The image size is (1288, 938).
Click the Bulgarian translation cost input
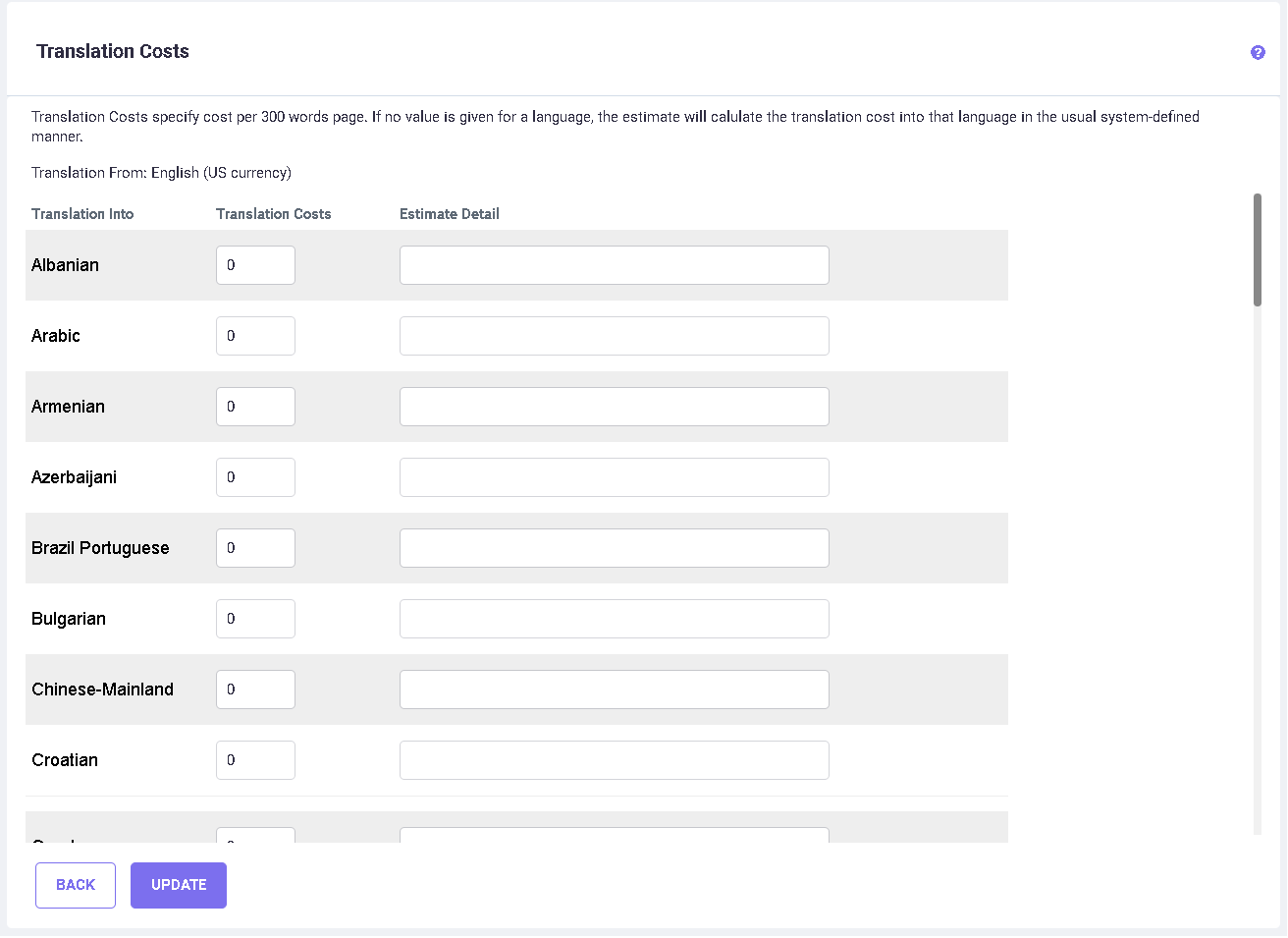click(x=255, y=619)
